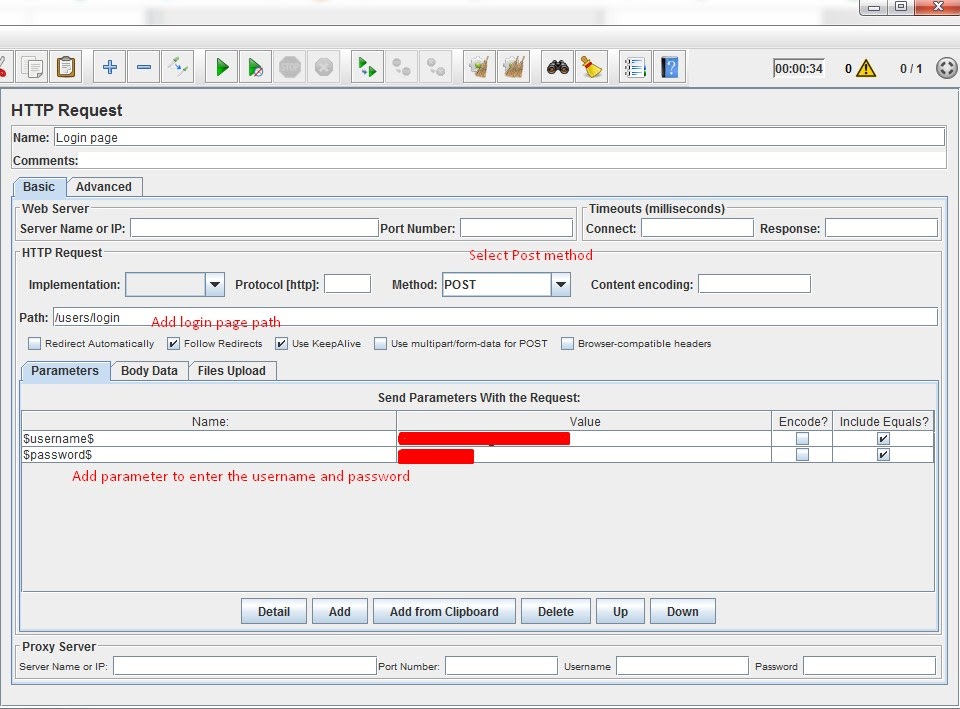Open Help question mark icon
The width and height of the screenshot is (960, 709).
click(x=670, y=67)
